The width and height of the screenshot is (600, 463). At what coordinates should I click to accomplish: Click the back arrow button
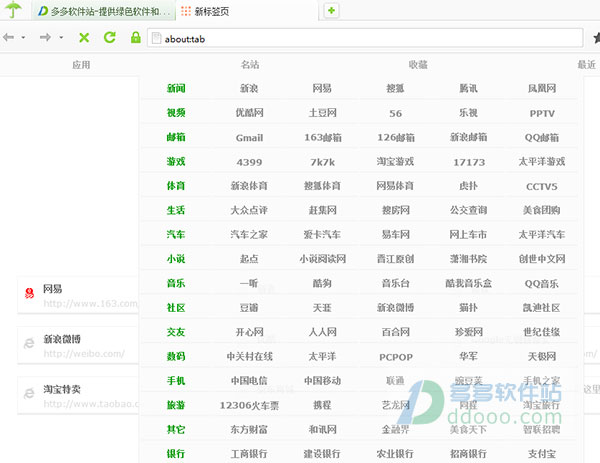8,37
